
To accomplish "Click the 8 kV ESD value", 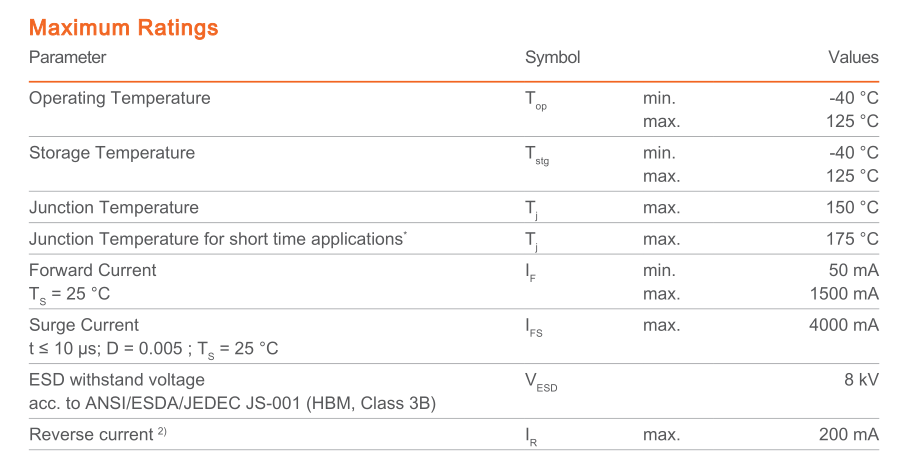I will coord(863,380).
